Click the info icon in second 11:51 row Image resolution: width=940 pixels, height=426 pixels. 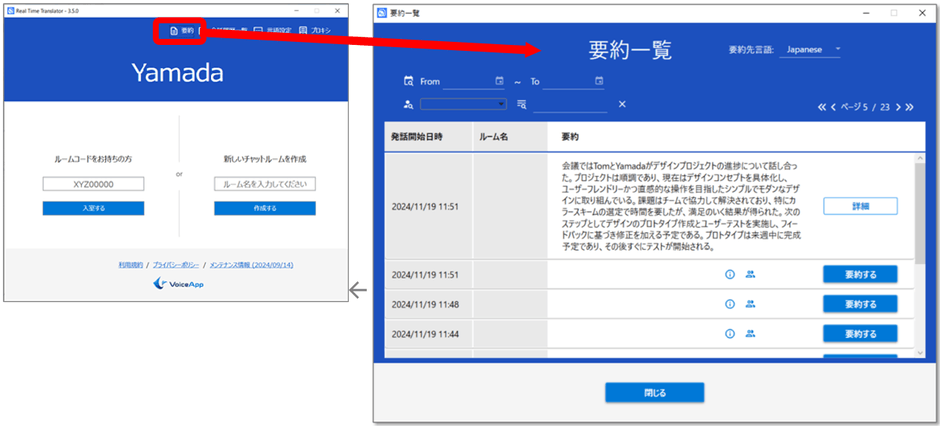coord(729,274)
